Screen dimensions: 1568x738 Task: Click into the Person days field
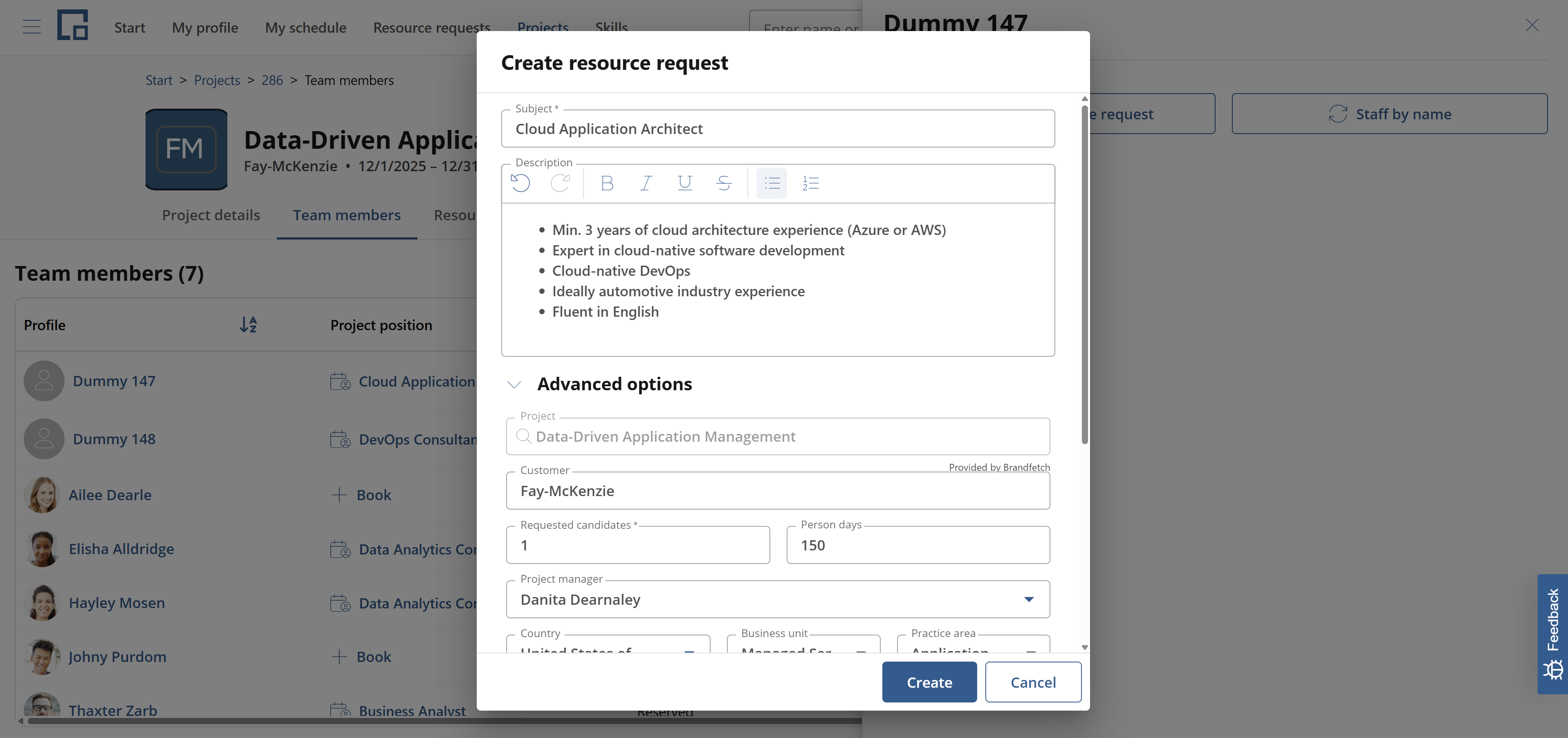pyautogui.click(x=918, y=545)
